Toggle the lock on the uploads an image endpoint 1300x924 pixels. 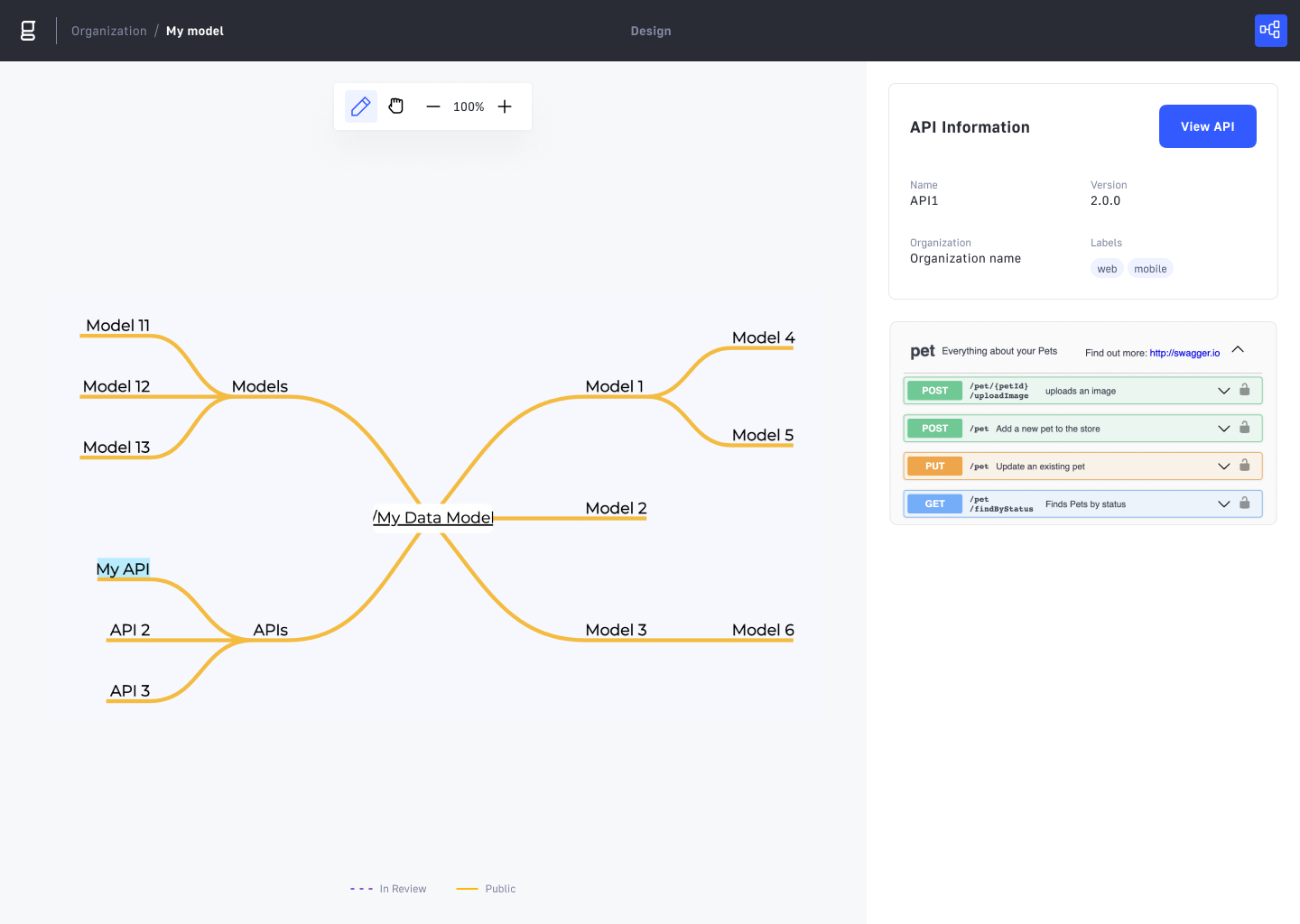(x=1245, y=390)
